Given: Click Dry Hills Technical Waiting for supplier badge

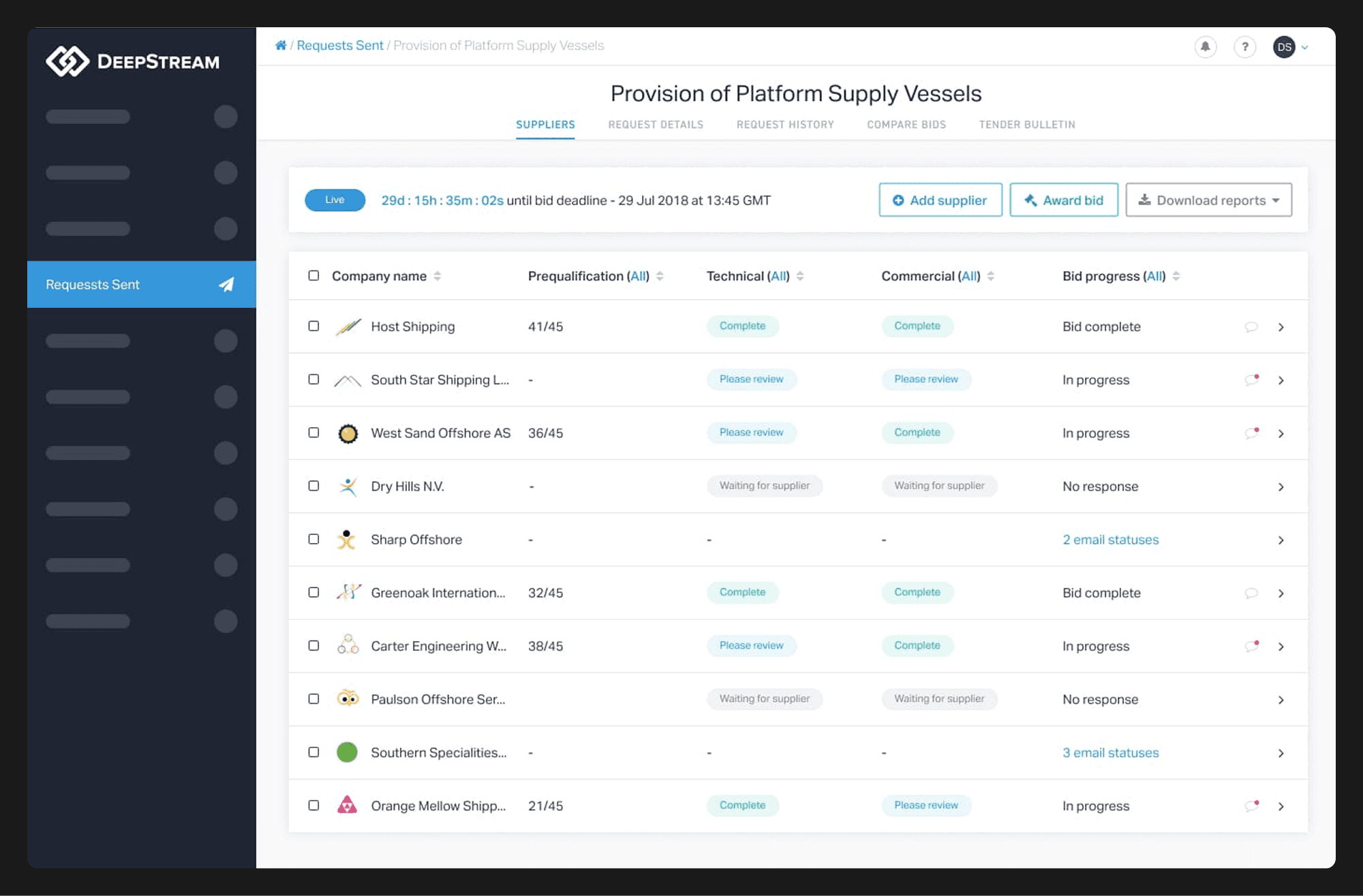Looking at the screenshot, I should (x=765, y=486).
